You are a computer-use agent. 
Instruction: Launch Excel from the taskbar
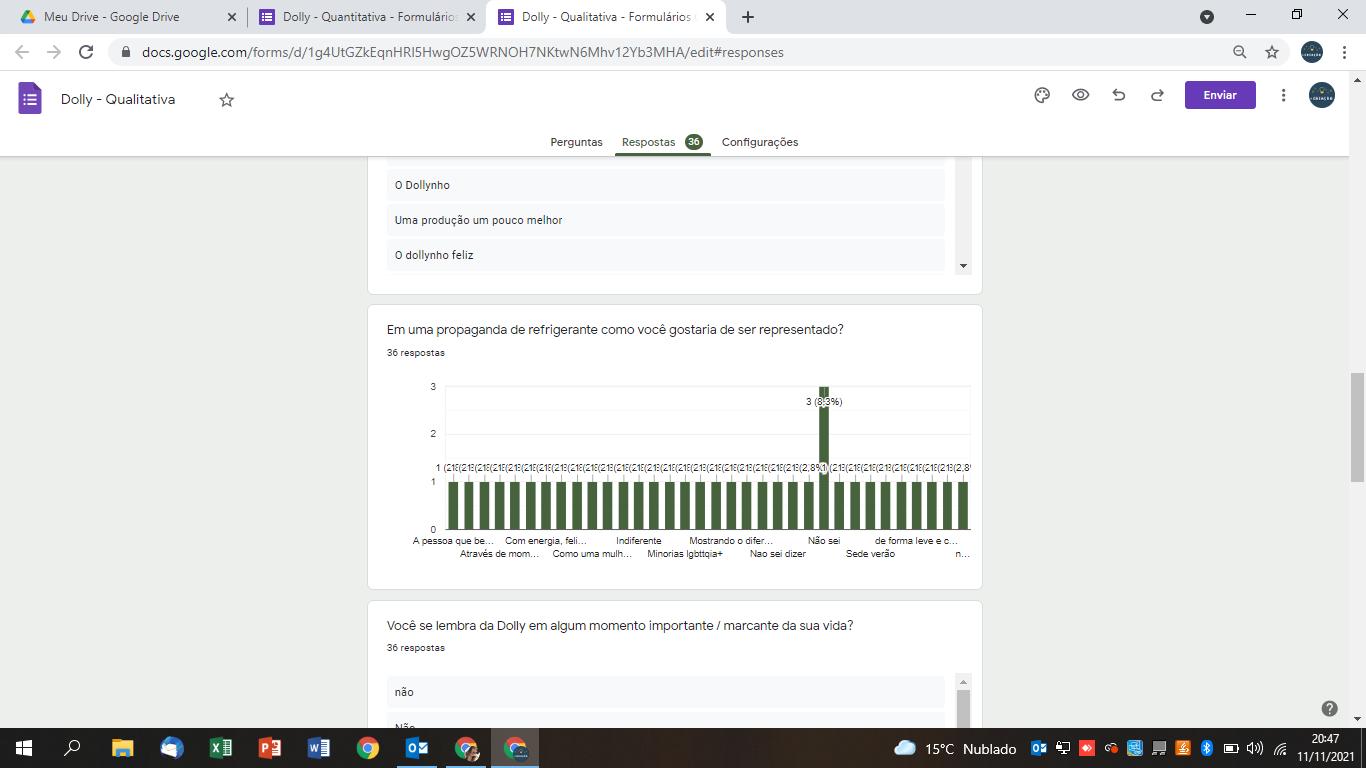click(x=220, y=748)
